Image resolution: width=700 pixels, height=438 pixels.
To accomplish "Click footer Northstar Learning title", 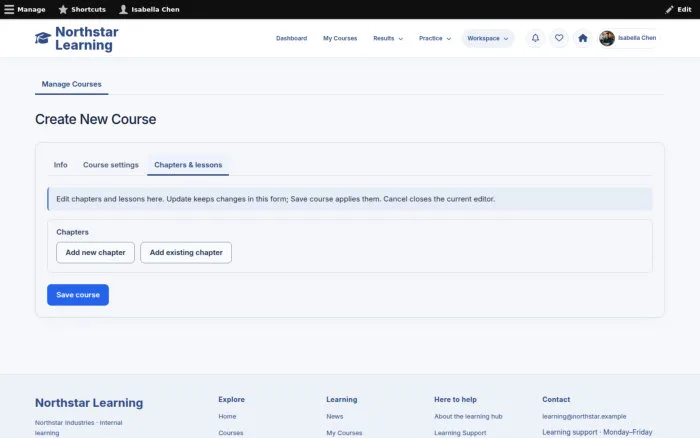I will [x=89, y=403].
